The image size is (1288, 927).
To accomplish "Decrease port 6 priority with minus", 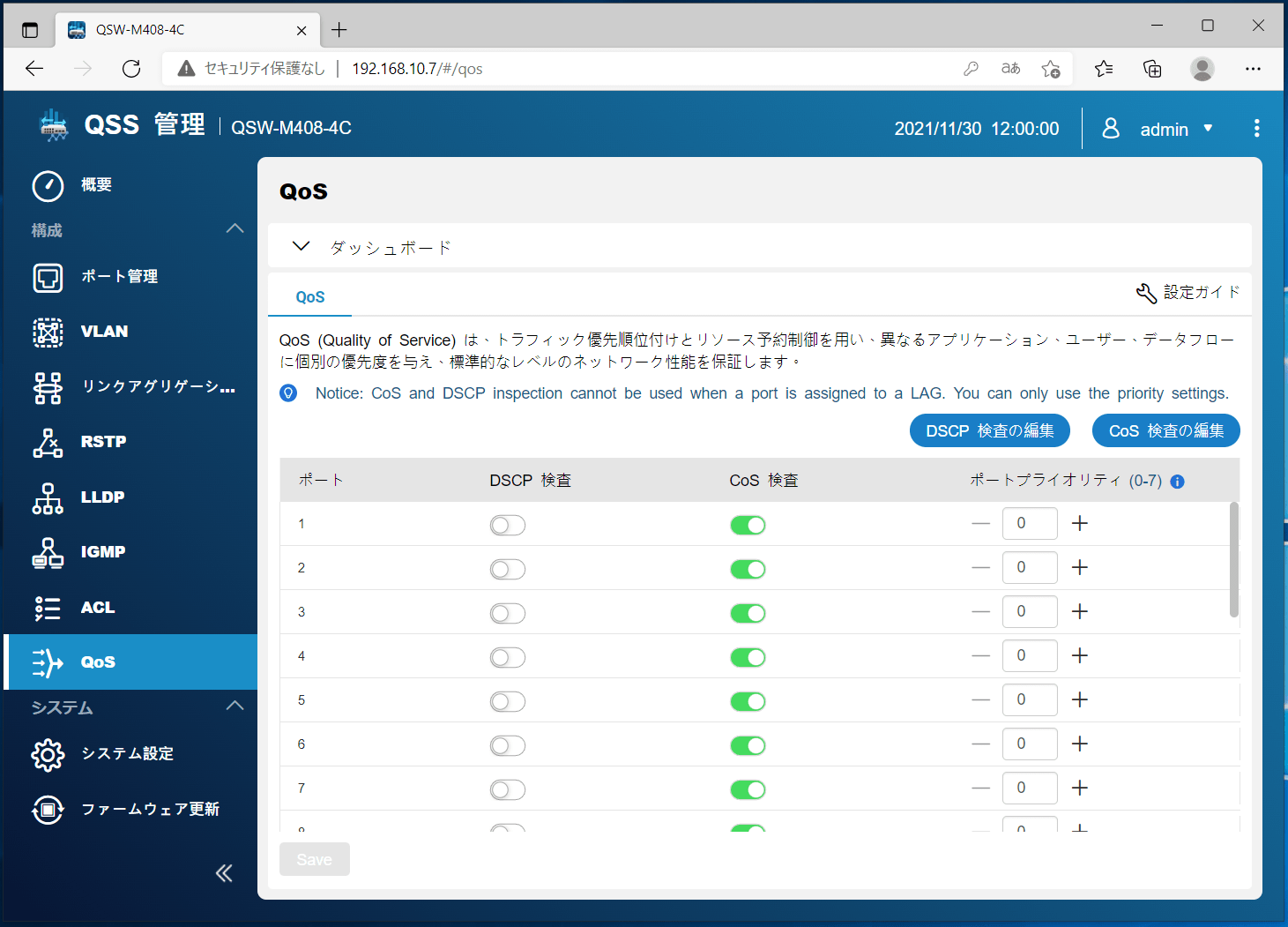I will pyautogui.click(x=981, y=744).
